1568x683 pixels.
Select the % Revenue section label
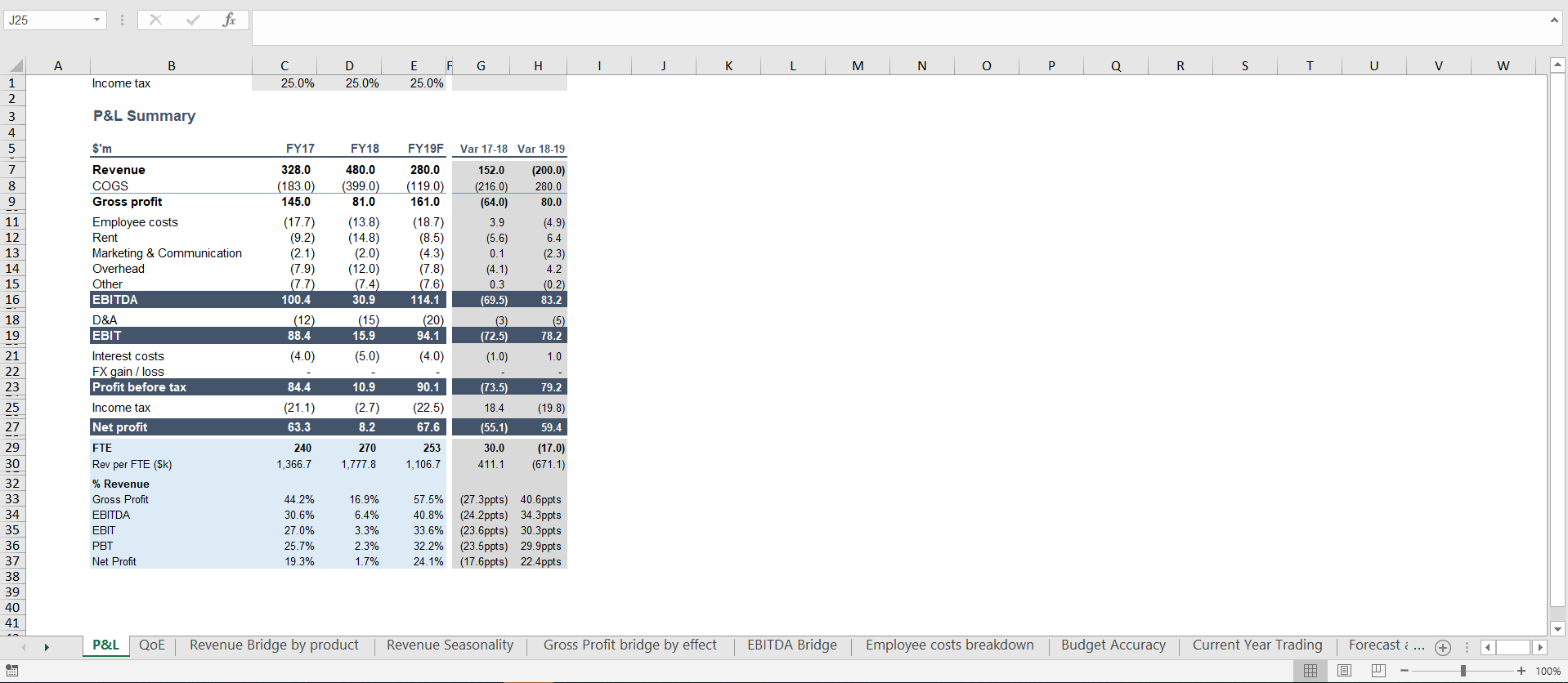click(121, 484)
